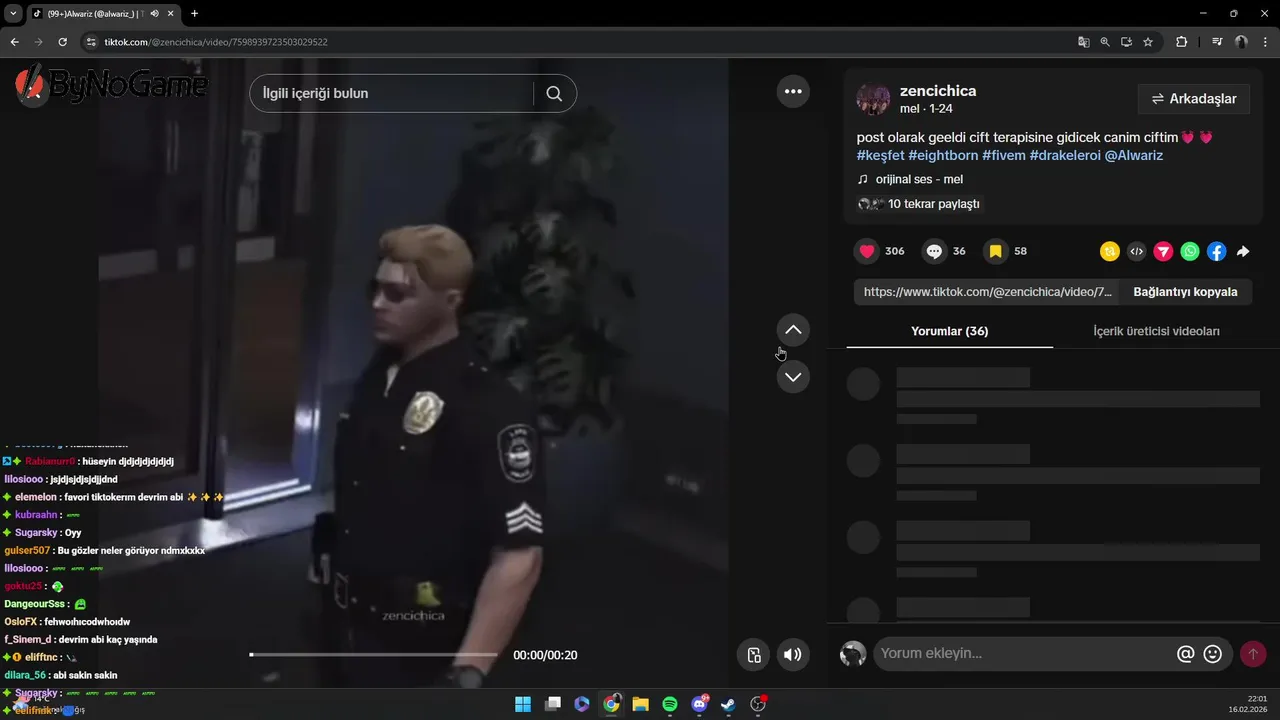
Task: View the 10 tekrar paylaştı reposts
Action: coord(919,204)
